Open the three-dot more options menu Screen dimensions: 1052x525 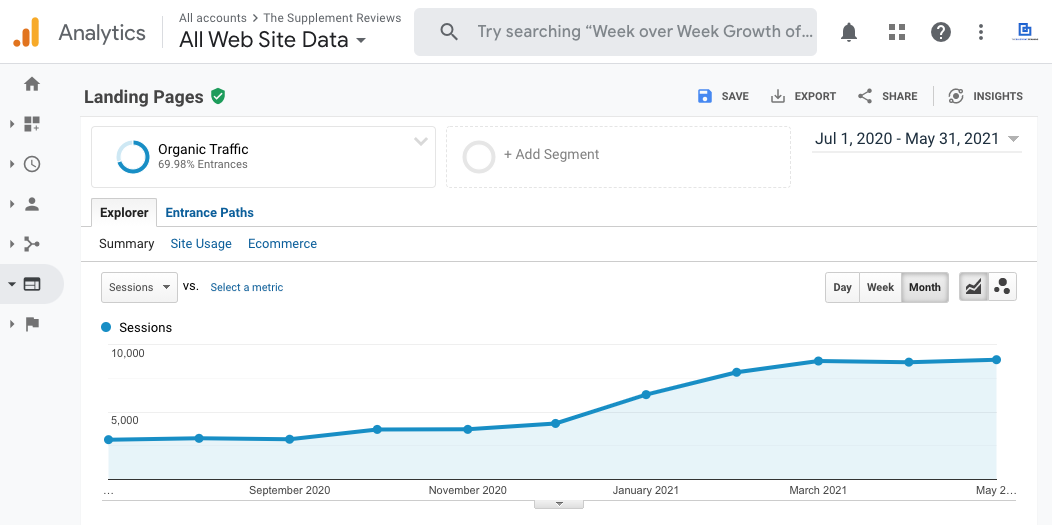pyautogui.click(x=981, y=32)
